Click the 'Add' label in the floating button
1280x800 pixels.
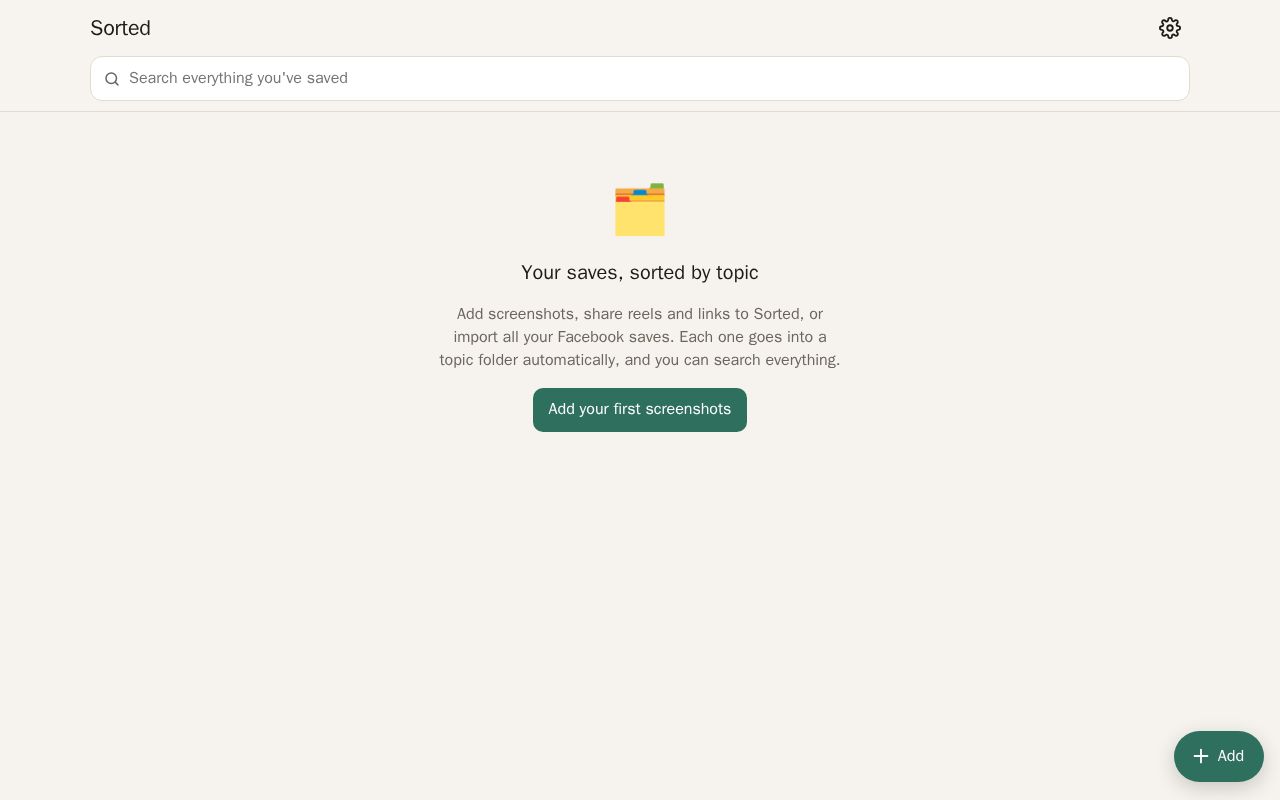pos(1231,756)
